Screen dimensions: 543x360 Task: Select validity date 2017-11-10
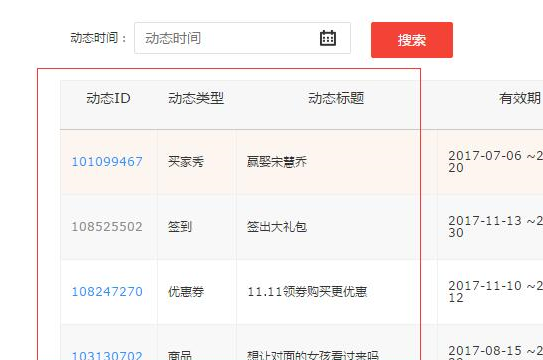click(x=485, y=286)
